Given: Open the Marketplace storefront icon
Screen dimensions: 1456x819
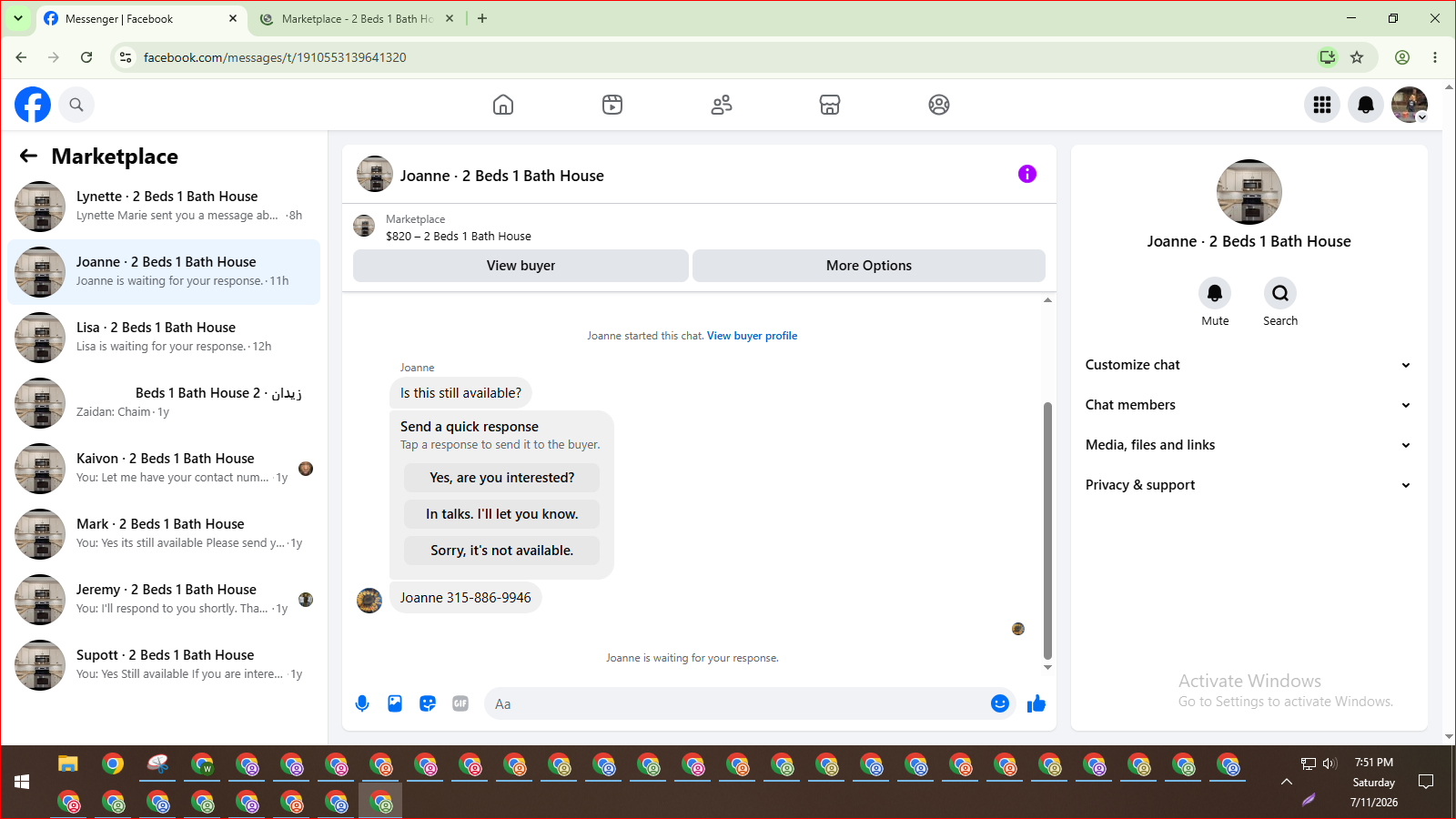Looking at the screenshot, I should [830, 105].
